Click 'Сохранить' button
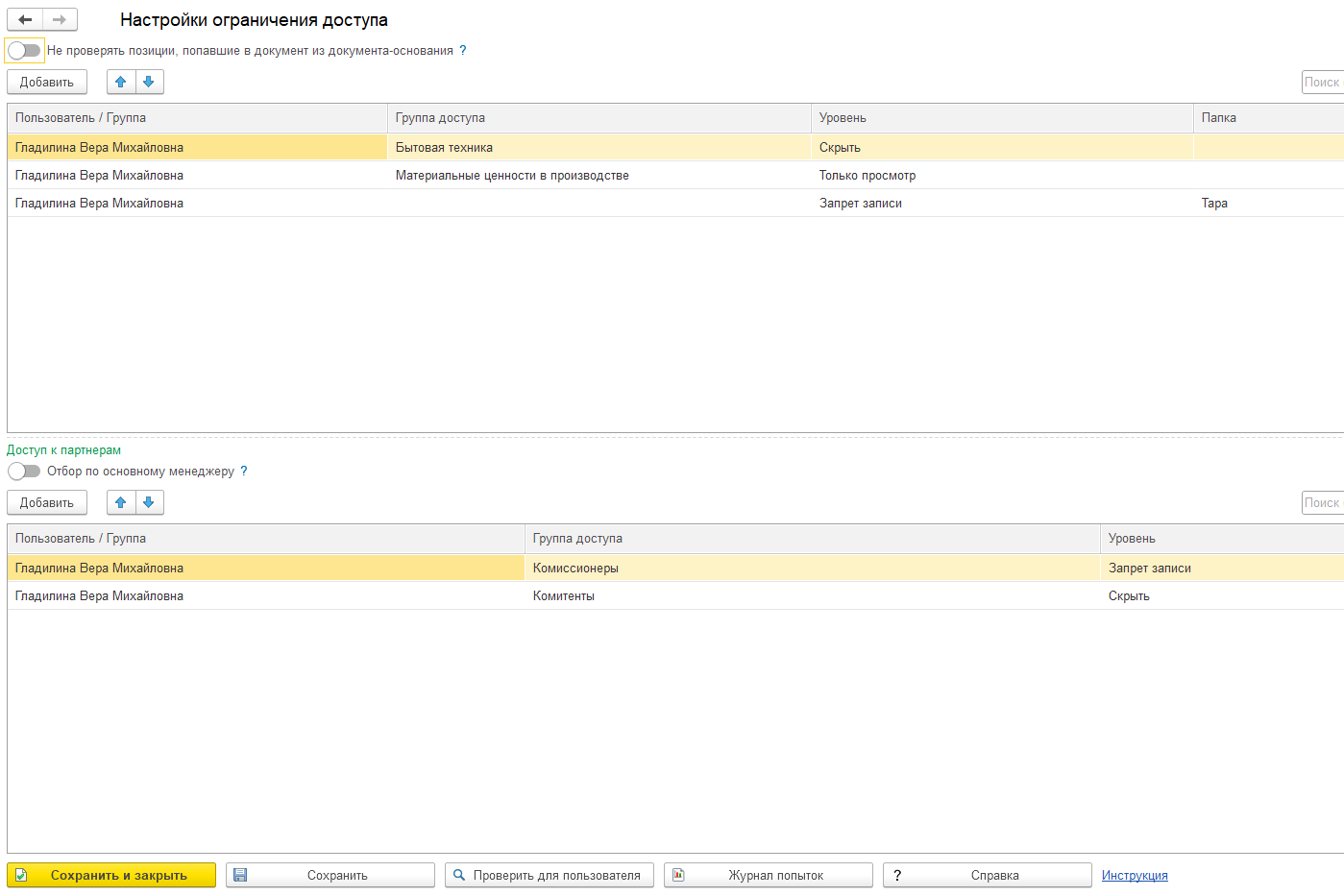This screenshot has width=1344, height=896. (x=330, y=875)
